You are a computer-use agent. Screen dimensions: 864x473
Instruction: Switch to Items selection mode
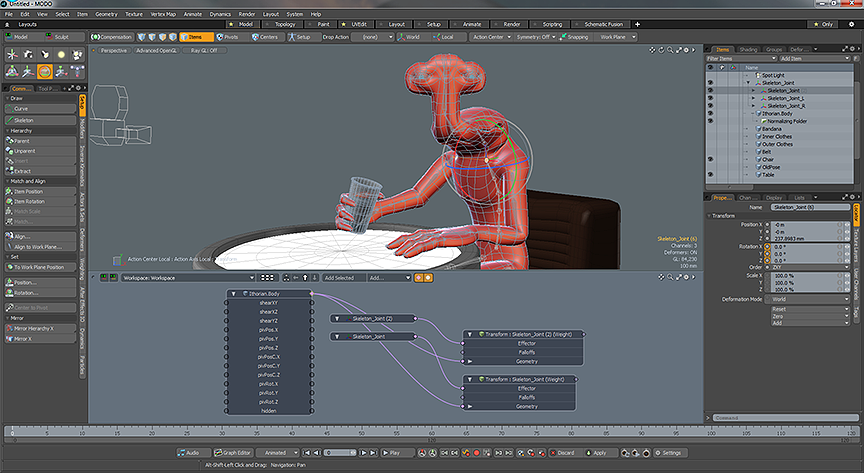(196, 37)
